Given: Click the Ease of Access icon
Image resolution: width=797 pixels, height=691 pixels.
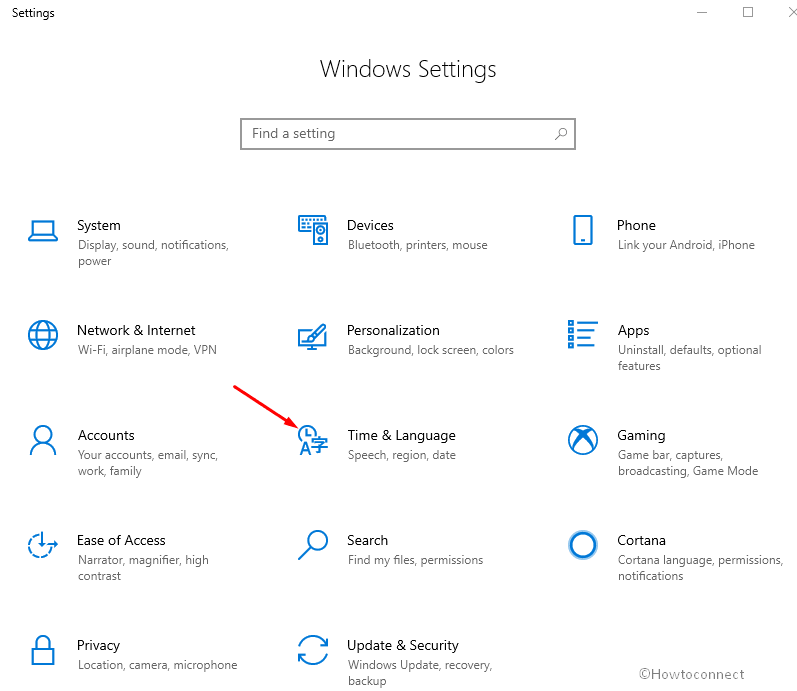Looking at the screenshot, I should (x=43, y=545).
